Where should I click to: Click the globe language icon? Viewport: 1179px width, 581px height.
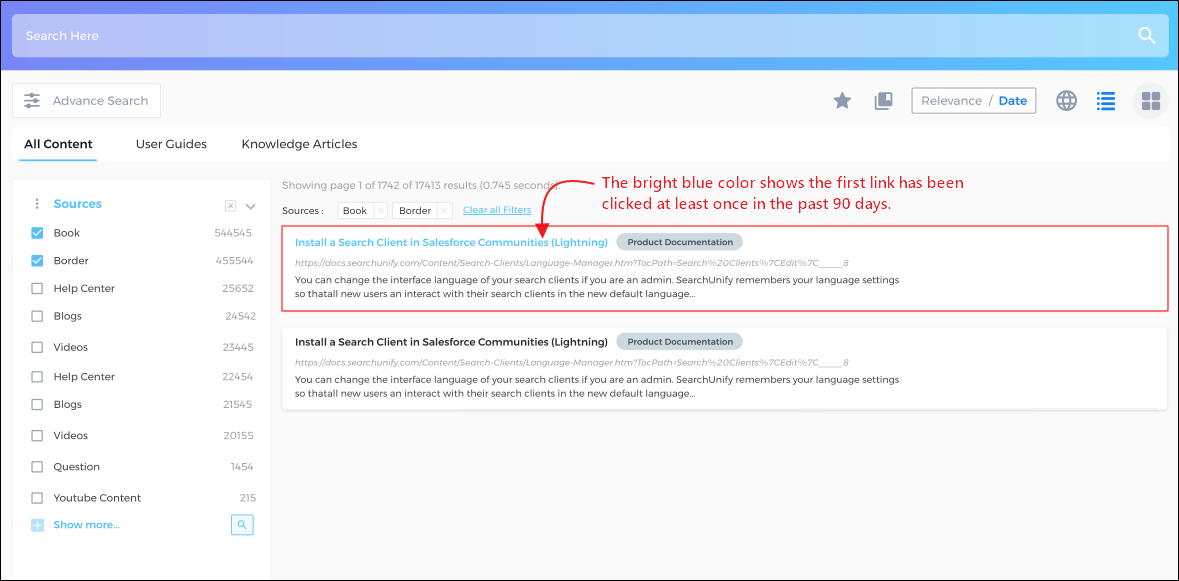(1067, 100)
